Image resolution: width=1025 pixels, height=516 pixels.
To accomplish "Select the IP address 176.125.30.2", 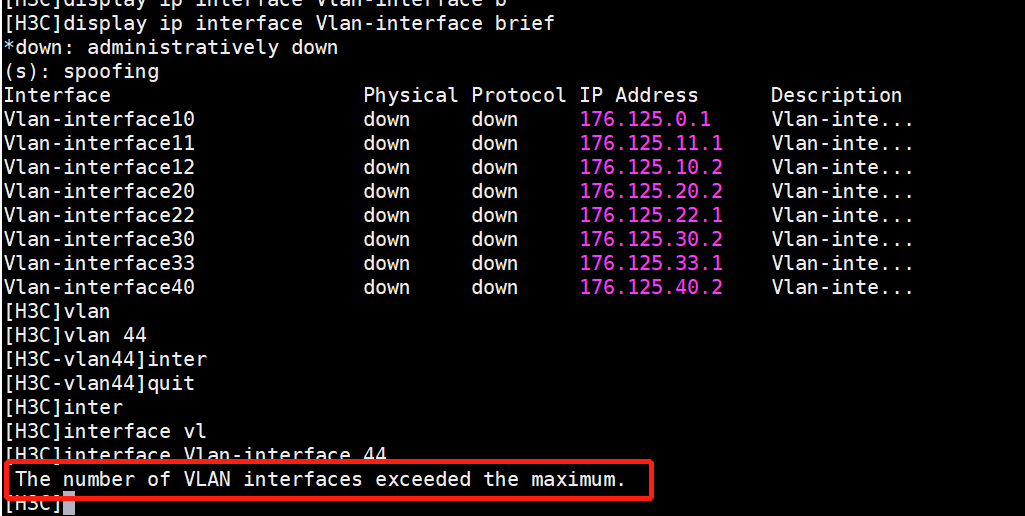I will tap(651, 240).
